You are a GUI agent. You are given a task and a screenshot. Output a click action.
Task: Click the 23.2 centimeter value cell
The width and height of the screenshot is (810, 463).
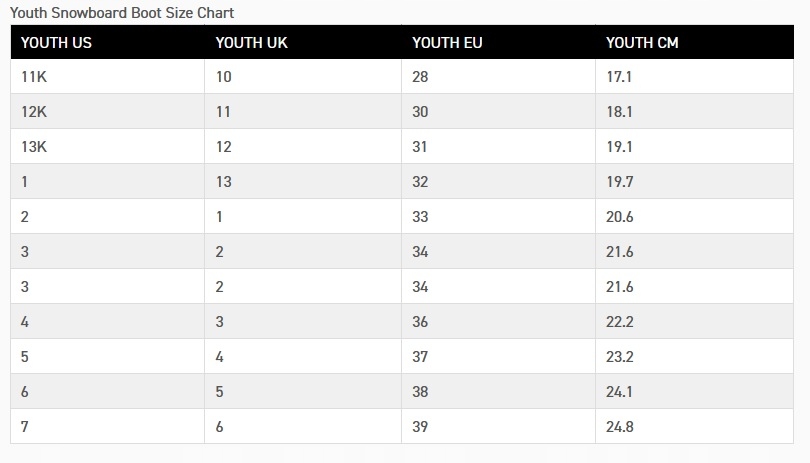[620, 357]
